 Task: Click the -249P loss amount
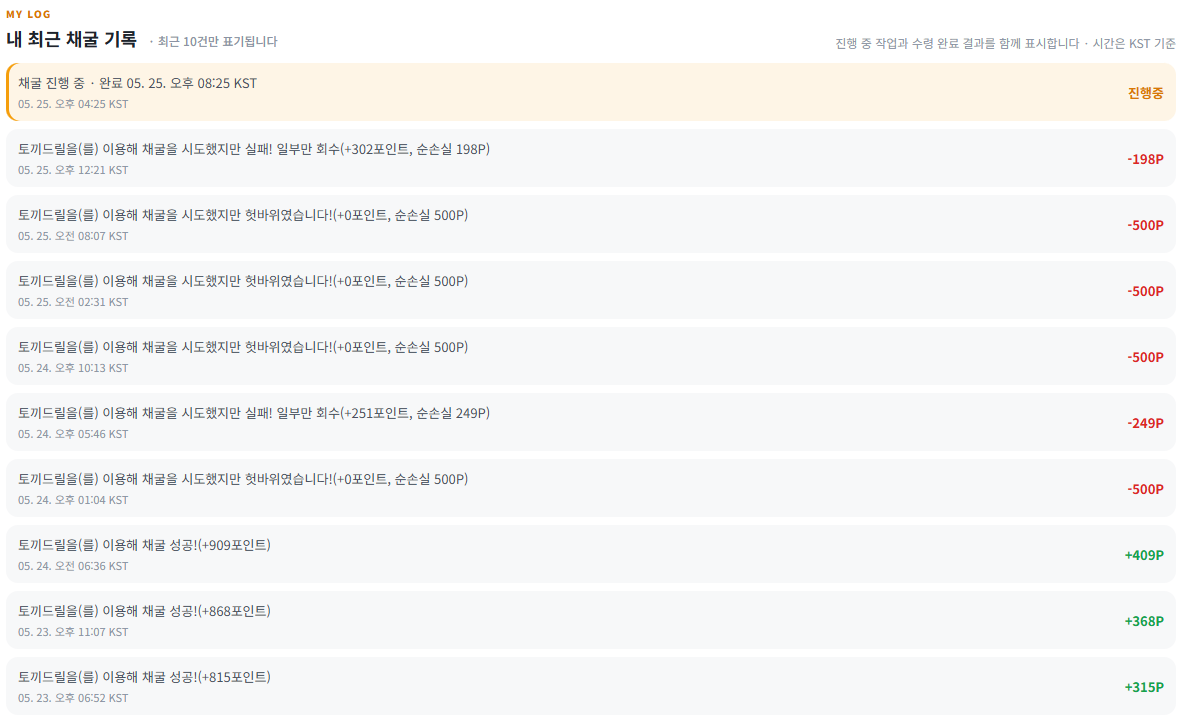pyautogui.click(x=1145, y=423)
